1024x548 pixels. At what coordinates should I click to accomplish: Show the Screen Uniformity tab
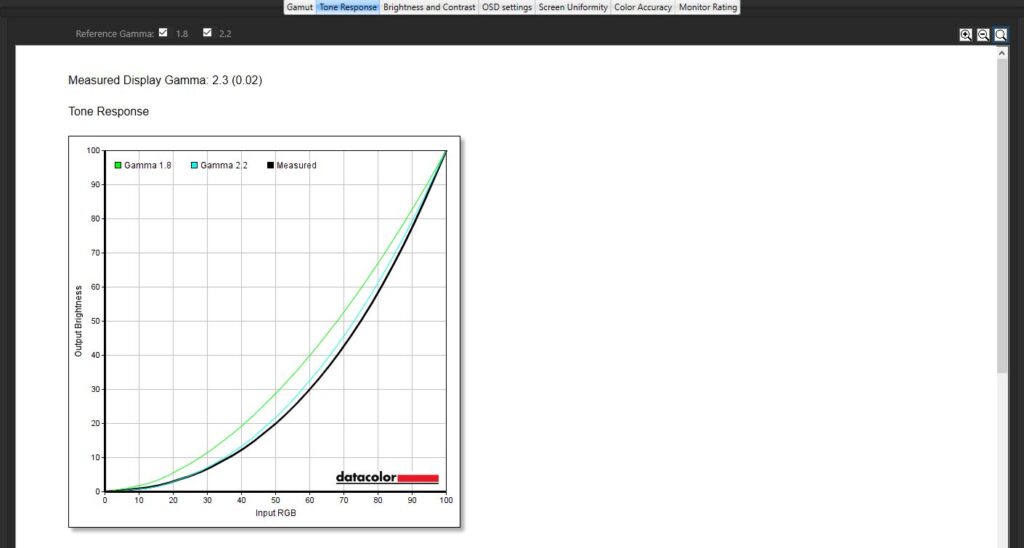click(x=573, y=7)
